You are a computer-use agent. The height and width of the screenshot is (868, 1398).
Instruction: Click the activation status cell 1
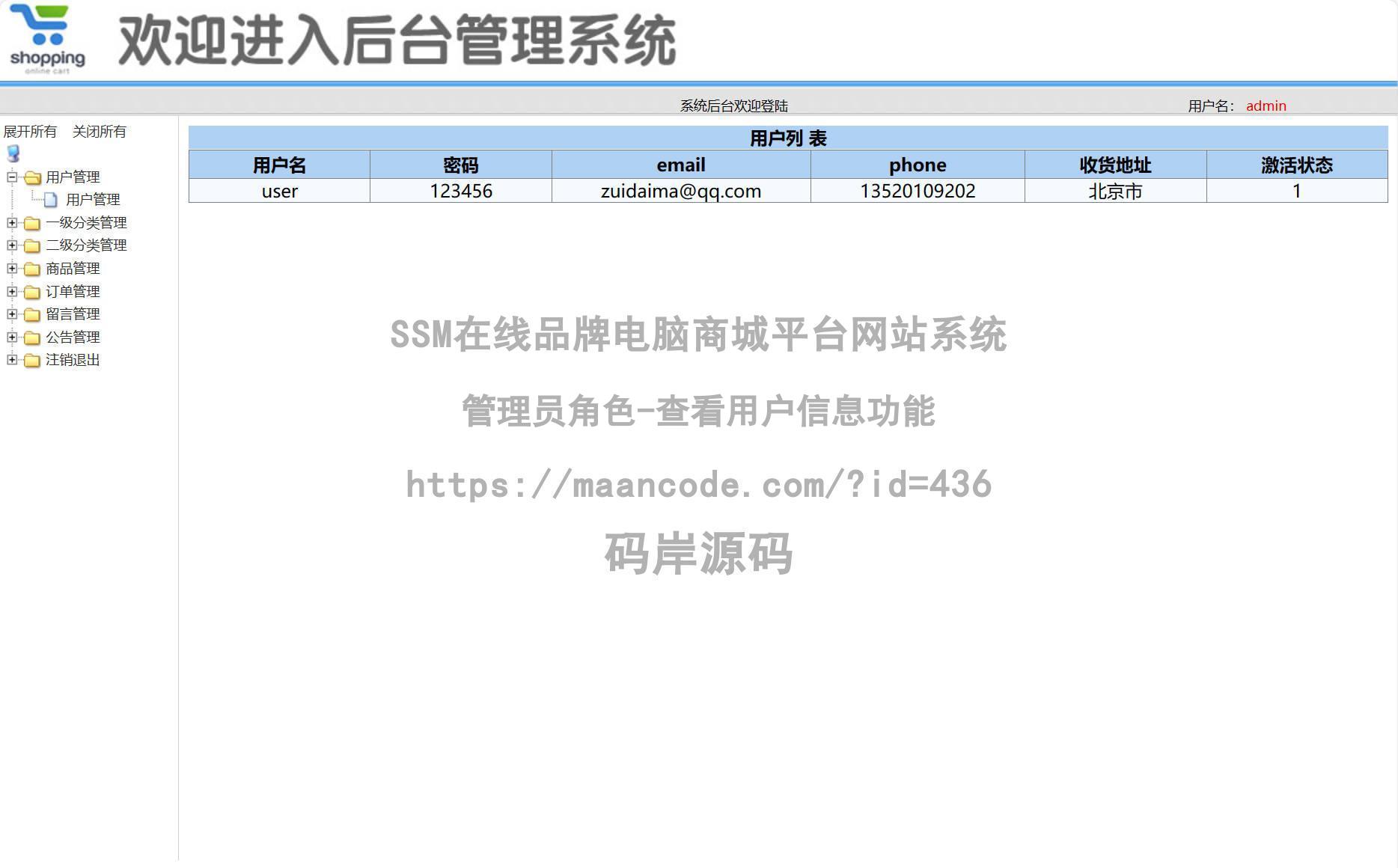click(x=1297, y=191)
